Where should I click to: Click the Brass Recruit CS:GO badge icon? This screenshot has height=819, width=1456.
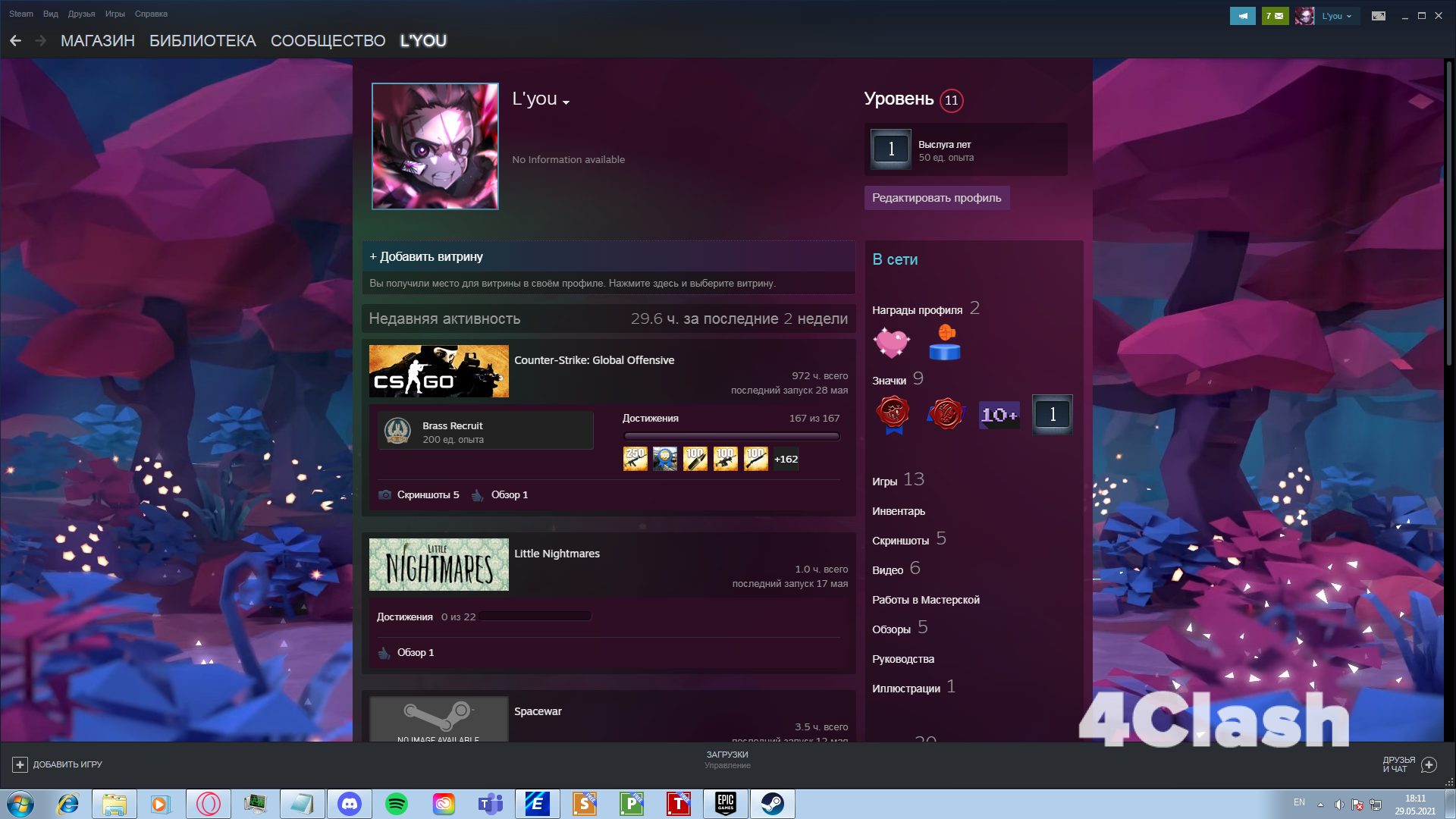tap(397, 431)
